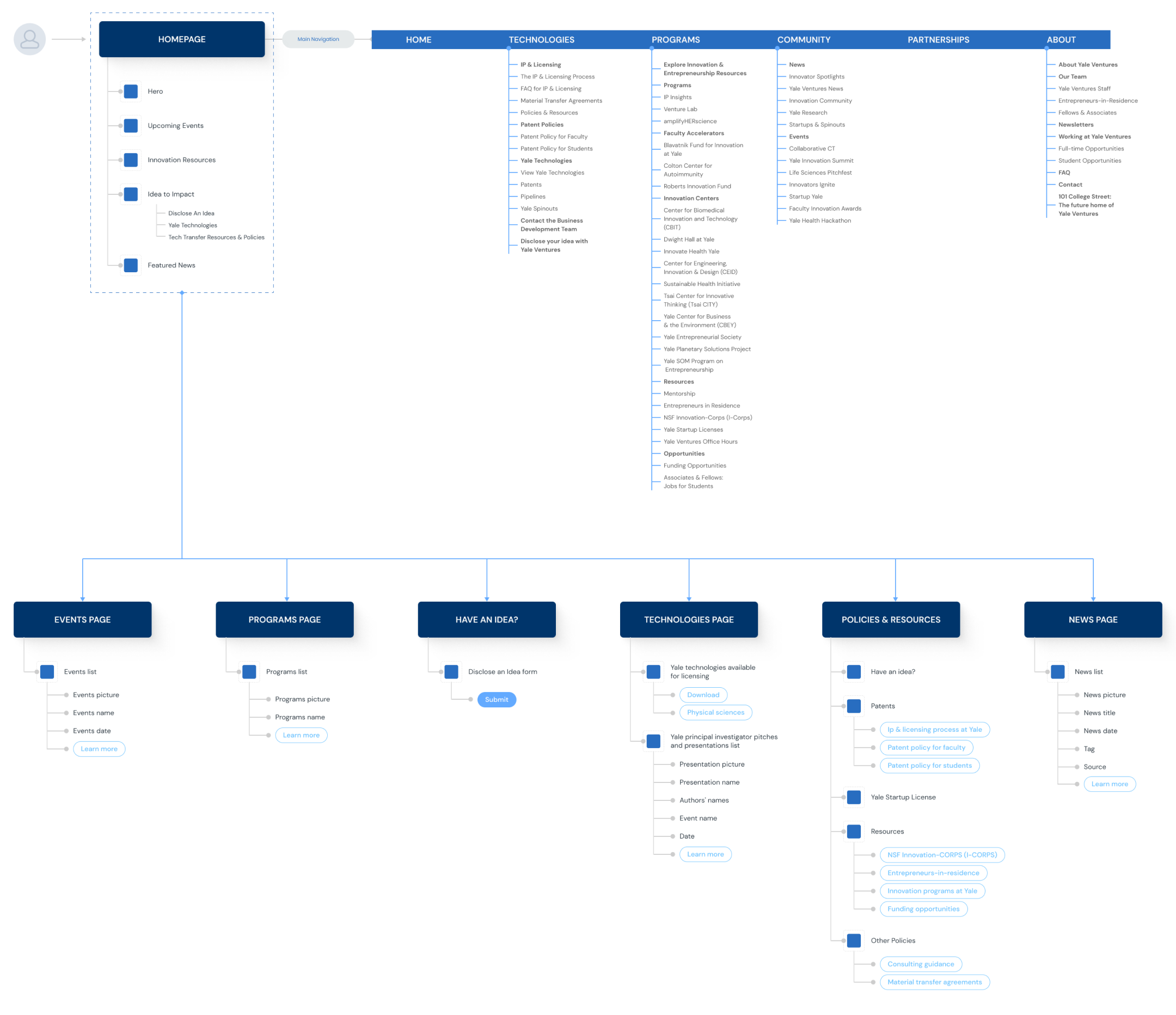Toggle Featured News section on Homepage

tap(131, 265)
